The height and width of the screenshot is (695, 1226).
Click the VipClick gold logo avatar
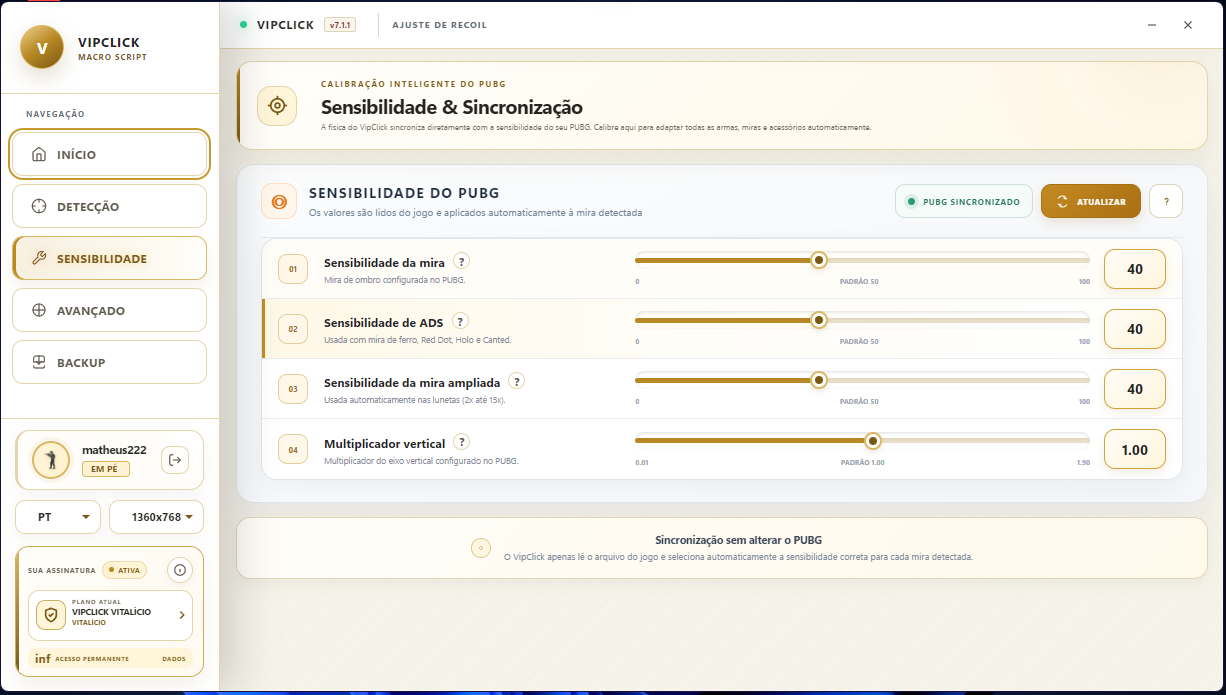point(42,47)
